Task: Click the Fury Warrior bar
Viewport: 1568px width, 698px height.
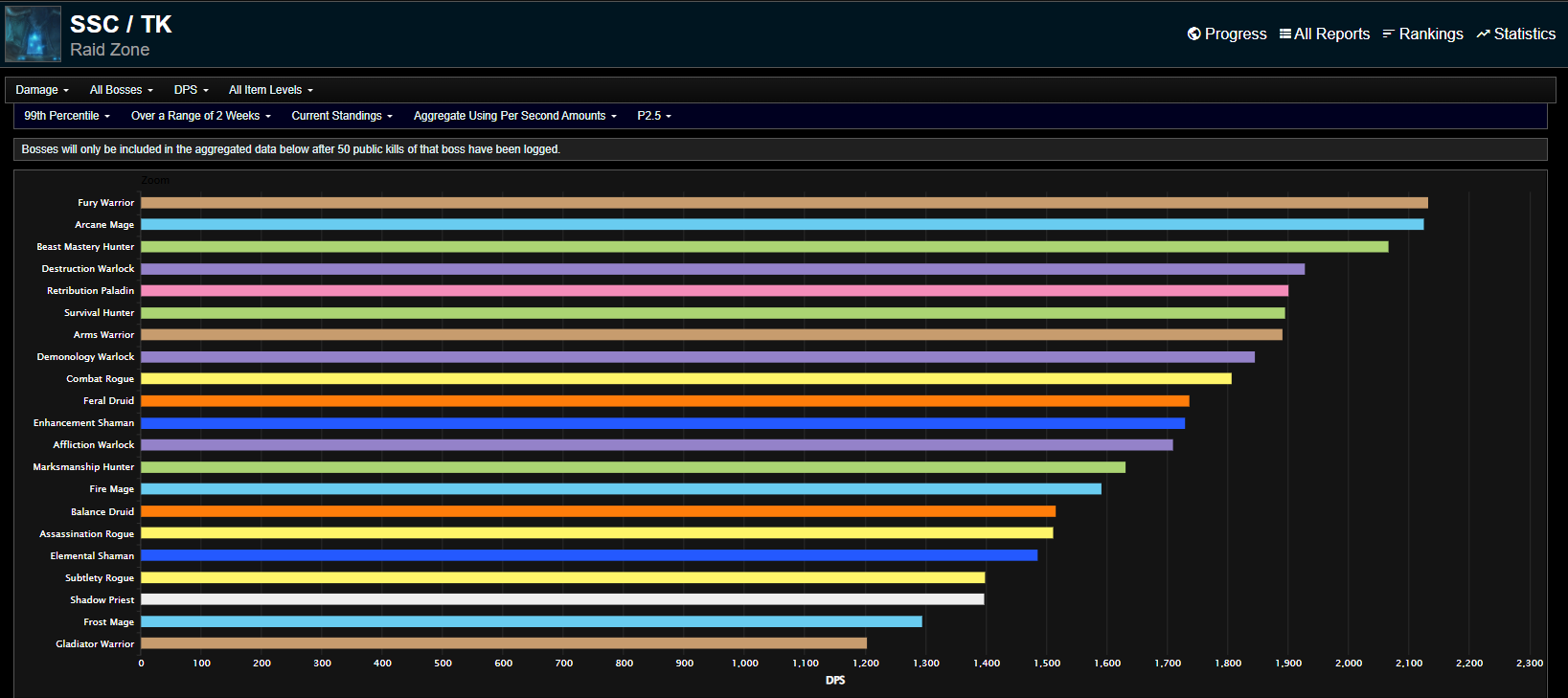Action: (784, 203)
